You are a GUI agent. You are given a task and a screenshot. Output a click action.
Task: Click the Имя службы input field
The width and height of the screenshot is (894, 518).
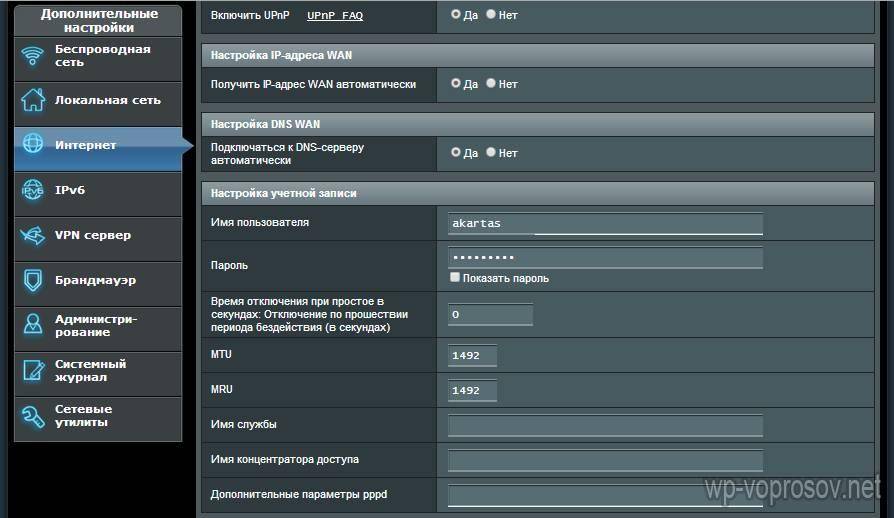(x=605, y=426)
